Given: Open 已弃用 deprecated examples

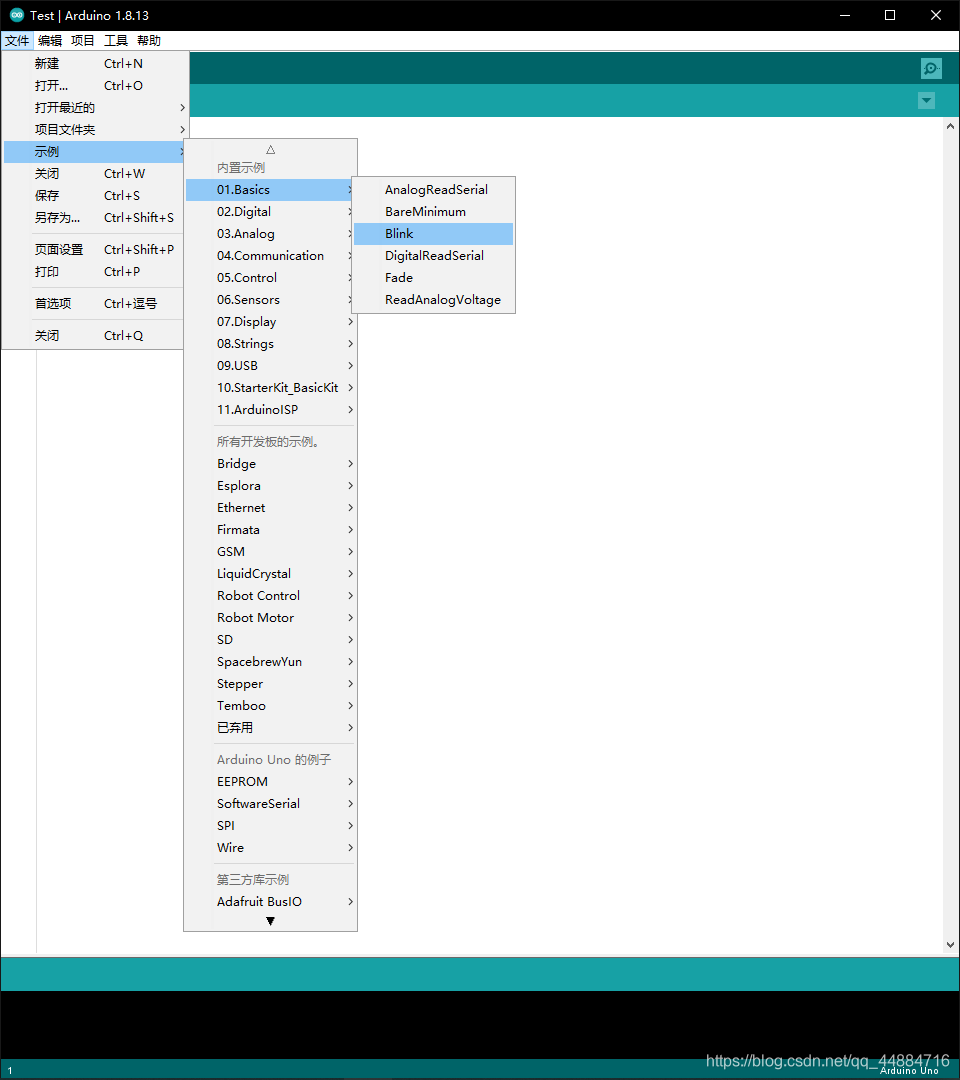Looking at the screenshot, I should coord(271,728).
